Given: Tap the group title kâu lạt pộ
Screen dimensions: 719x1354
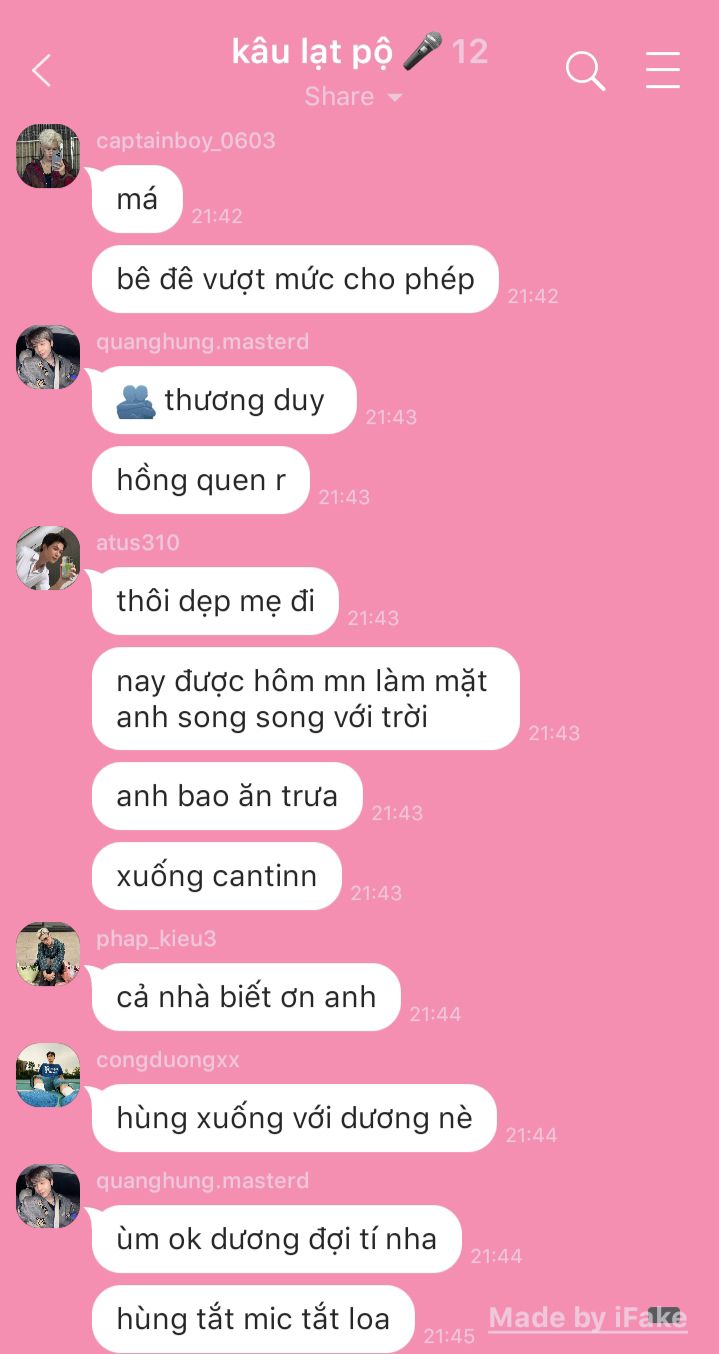Looking at the screenshot, I should [312, 51].
